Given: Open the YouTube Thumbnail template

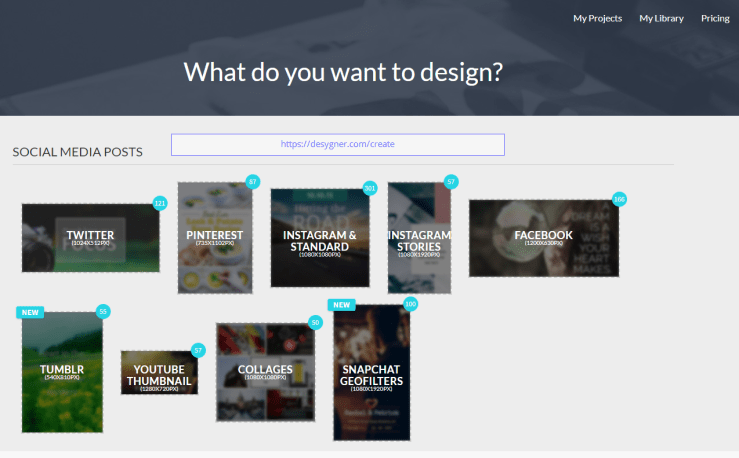Looking at the screenshot, I should pos(158,372).
